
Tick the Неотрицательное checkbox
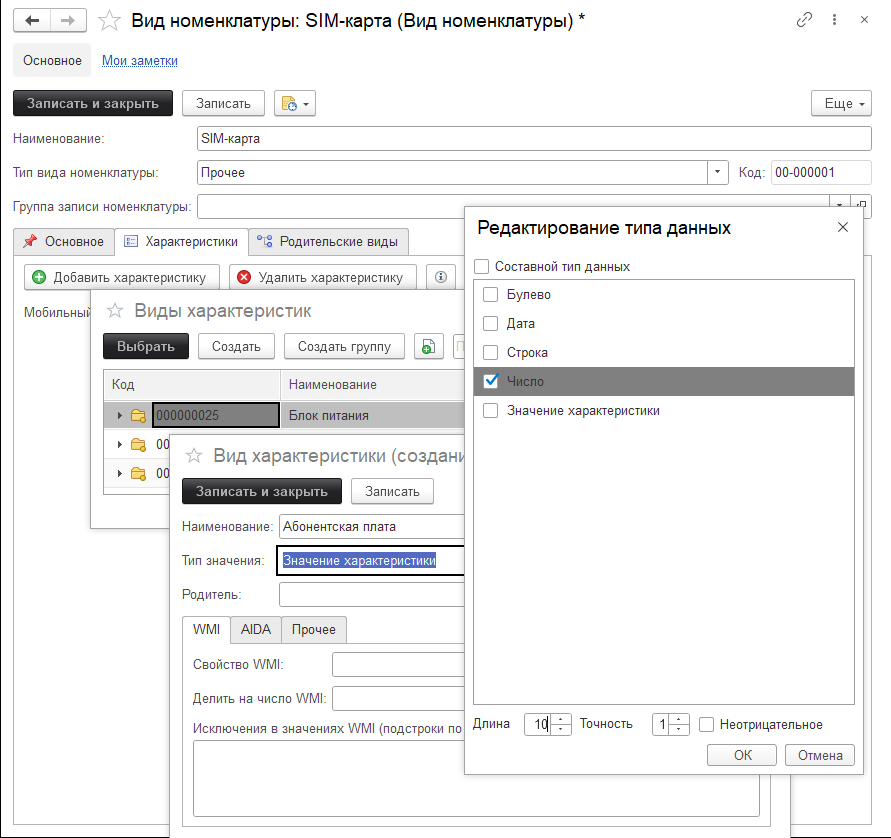(707, 724)
